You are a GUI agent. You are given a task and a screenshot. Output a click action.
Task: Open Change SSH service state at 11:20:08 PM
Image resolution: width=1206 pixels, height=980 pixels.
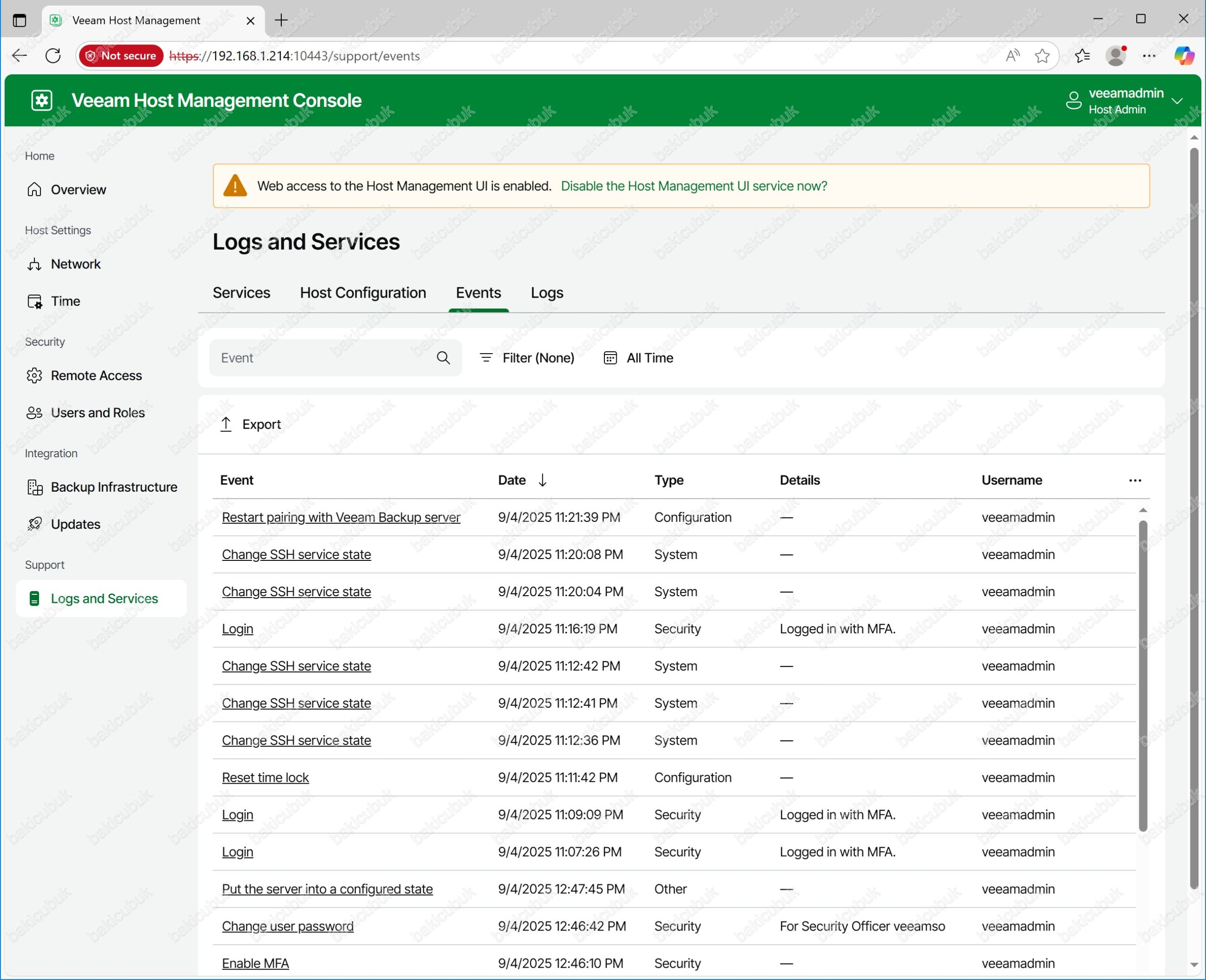tap(296, 554)
